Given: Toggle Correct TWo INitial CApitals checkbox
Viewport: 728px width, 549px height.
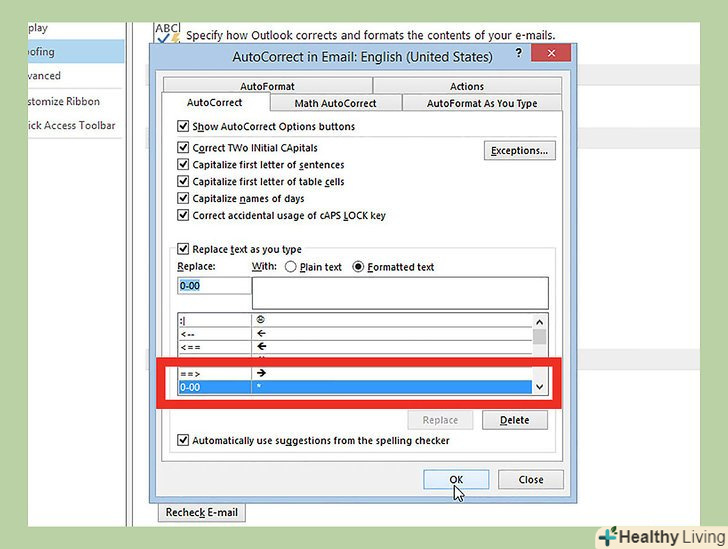Looking at the screenshot, I should coord(183,147).
